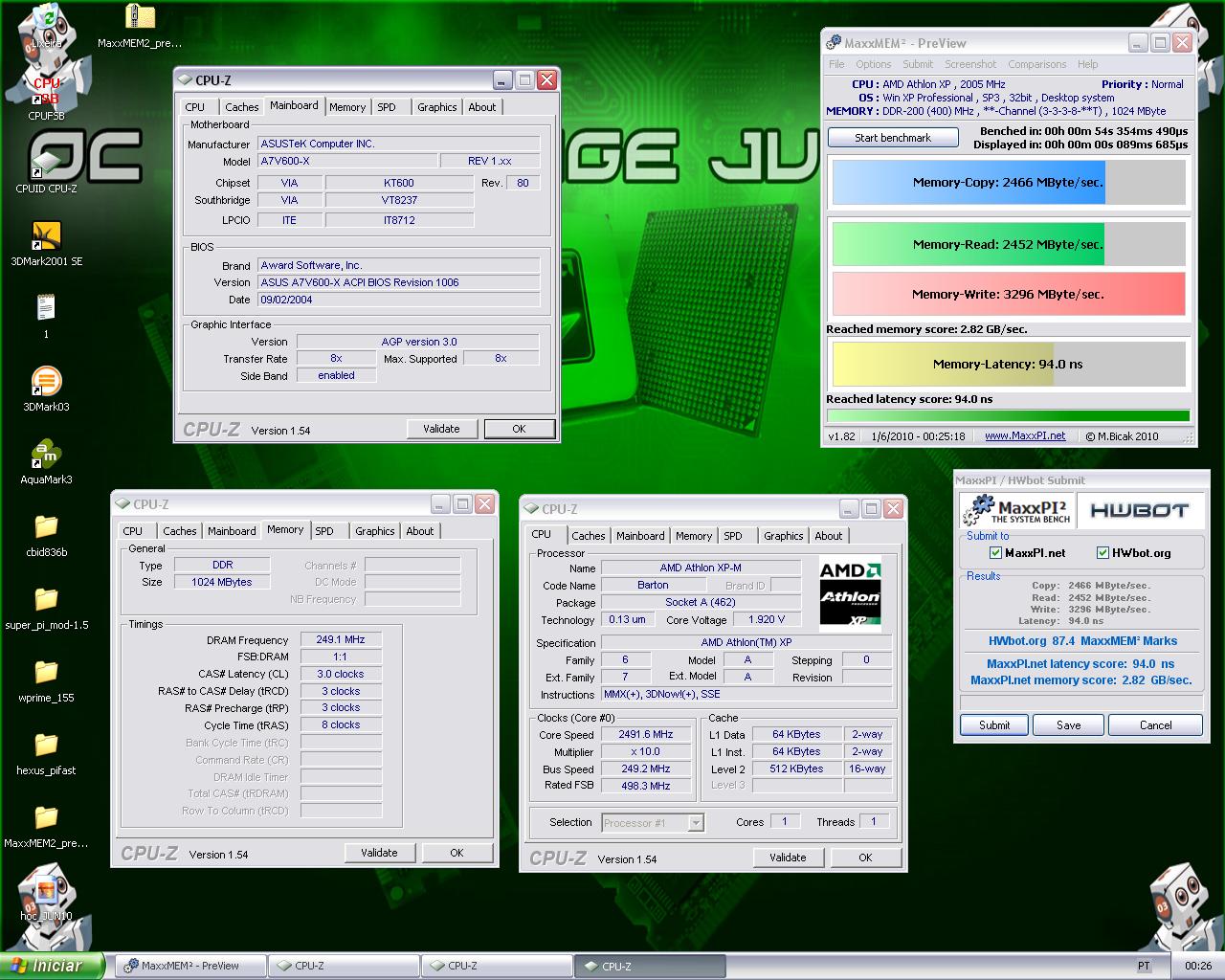
Task: Click the Memory-Copy result bar
Action: [x=1009, y=182]
